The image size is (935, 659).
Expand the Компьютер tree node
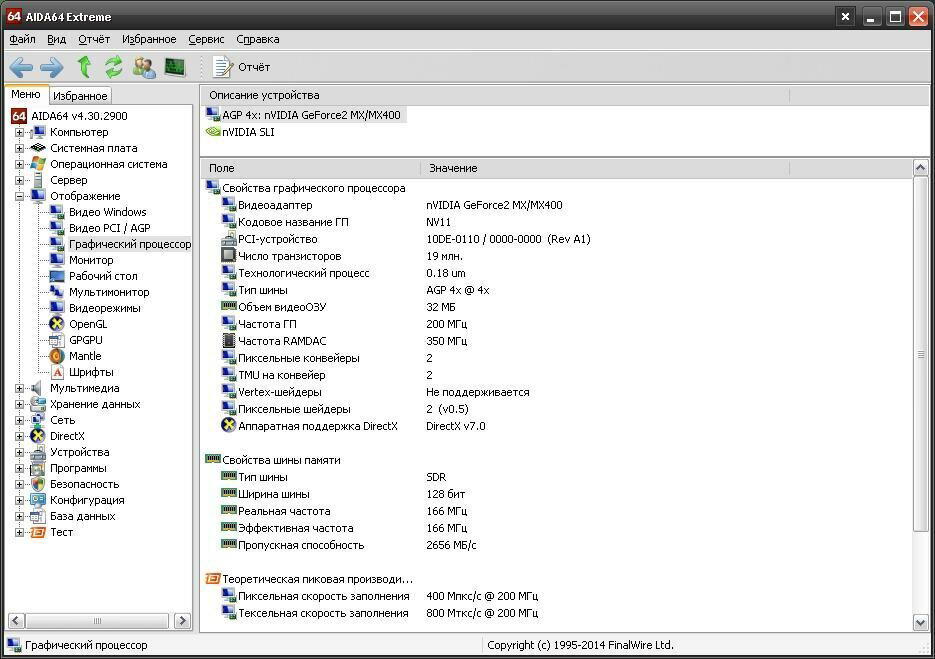(19, 132)
